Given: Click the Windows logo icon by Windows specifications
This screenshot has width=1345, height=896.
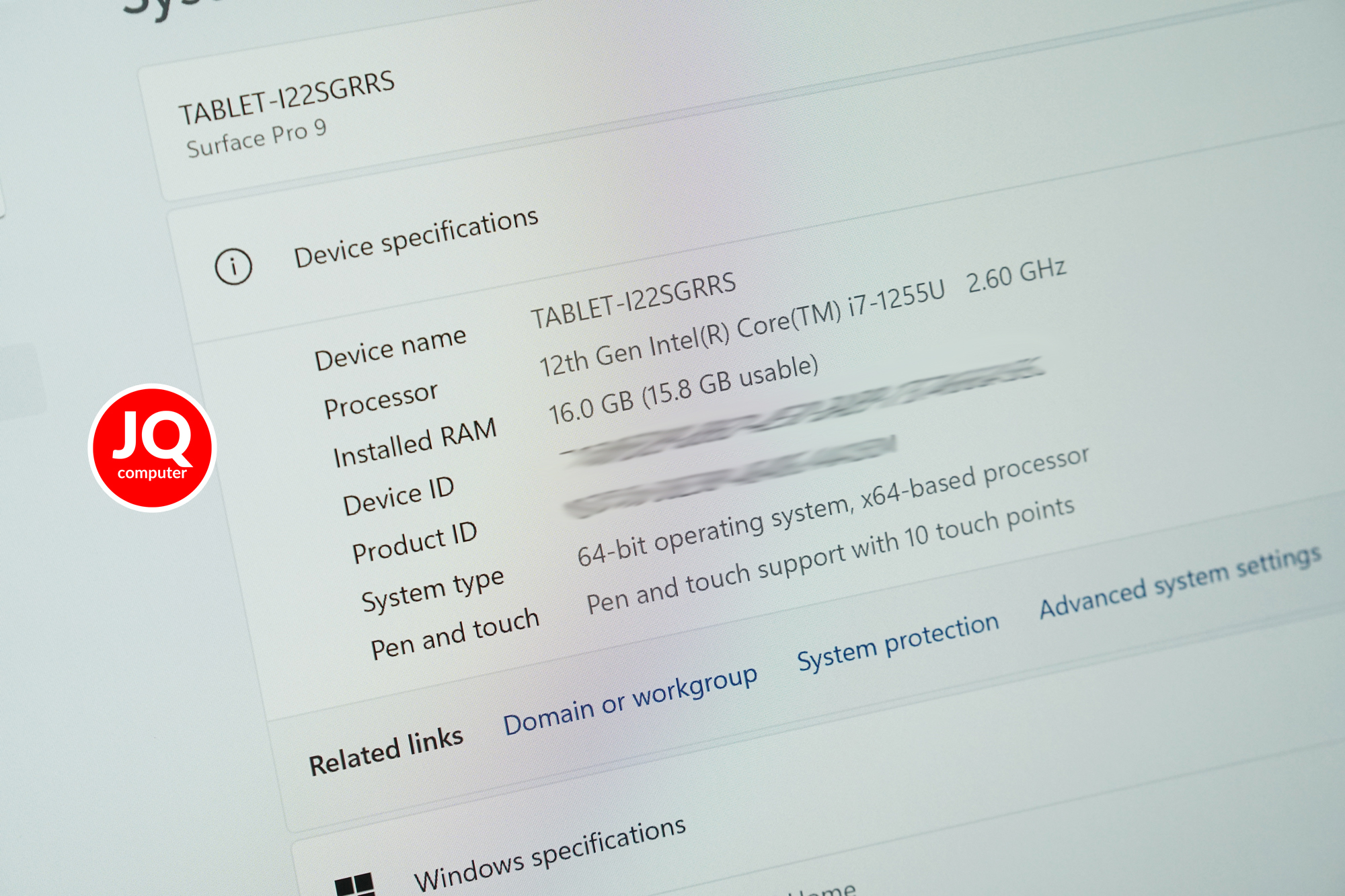Looking at the screenshot, I should 354,885.
